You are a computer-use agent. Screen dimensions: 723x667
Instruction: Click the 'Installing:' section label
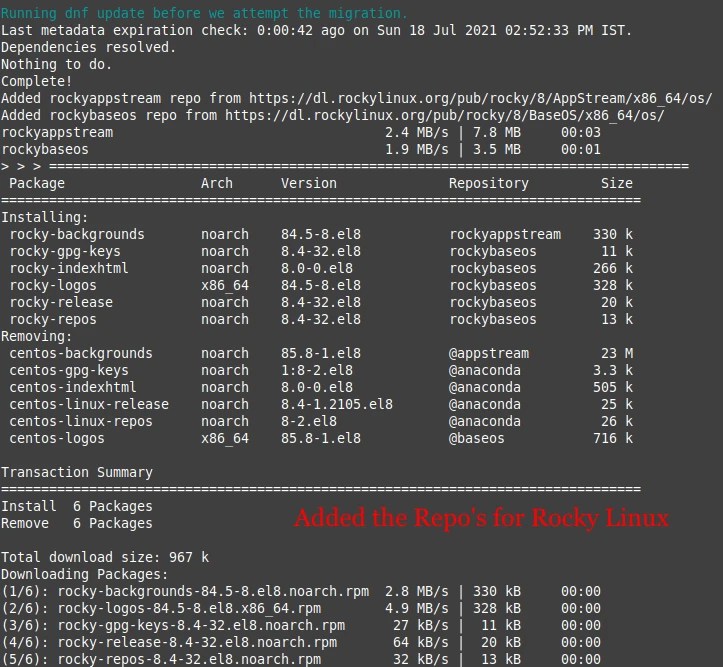click(x=44, y=218)
